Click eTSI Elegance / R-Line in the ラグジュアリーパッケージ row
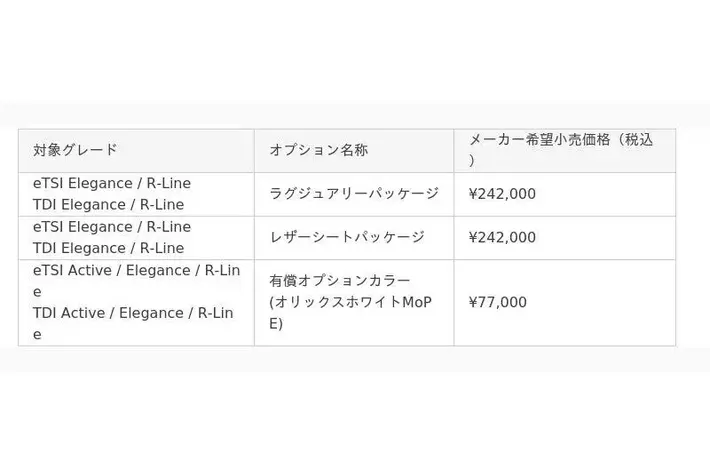Screen dimensions: 710x474 coord(111,183)
